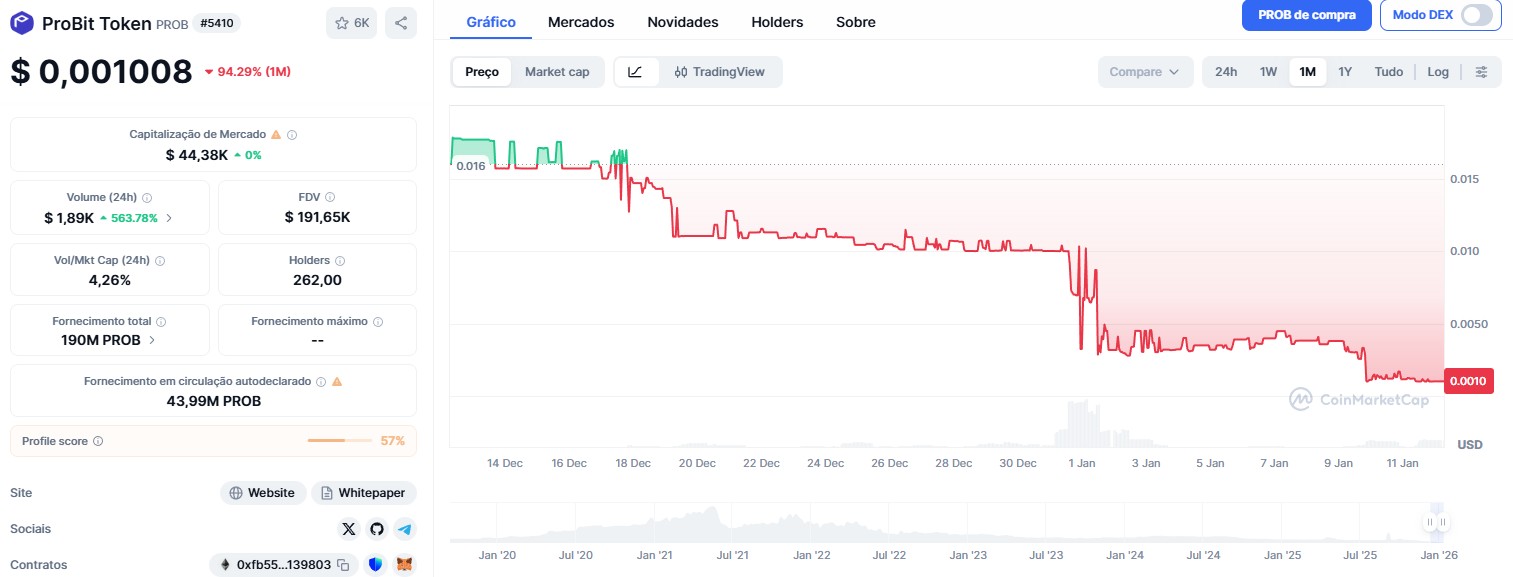The height and width of the screenshot is (577, 1513).
Task: Click the MetaMask fox icon
Action: (x=404, y=565)
